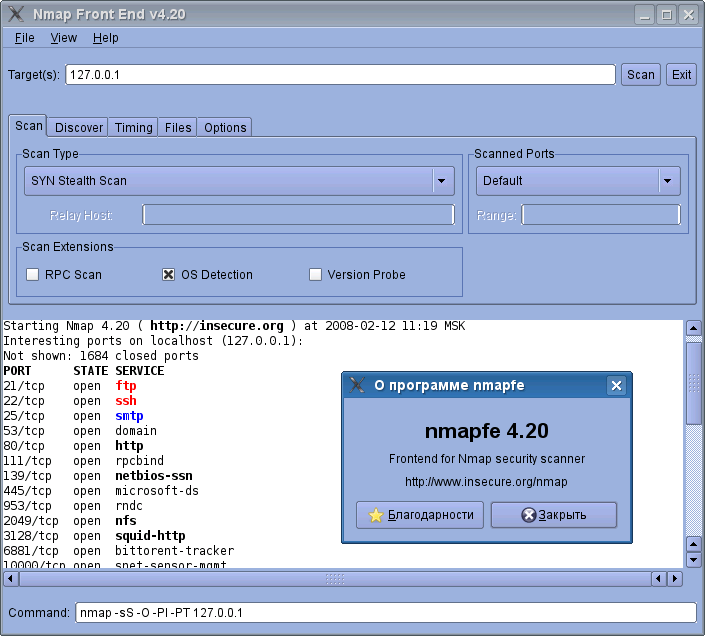Screen dimensions: 705x636
Task: Click the 2049/tcp port entry
Action: (x=31, y=520)
